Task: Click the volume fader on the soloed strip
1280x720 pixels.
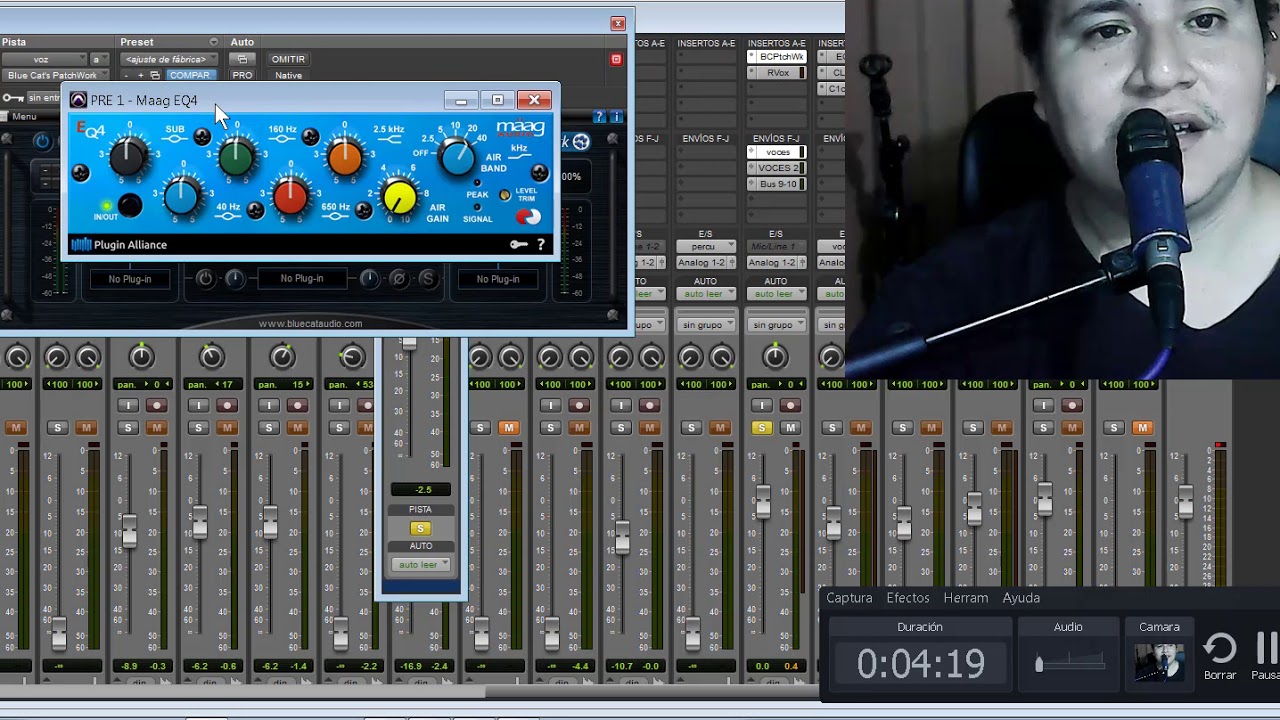Action: coord(763,501)
